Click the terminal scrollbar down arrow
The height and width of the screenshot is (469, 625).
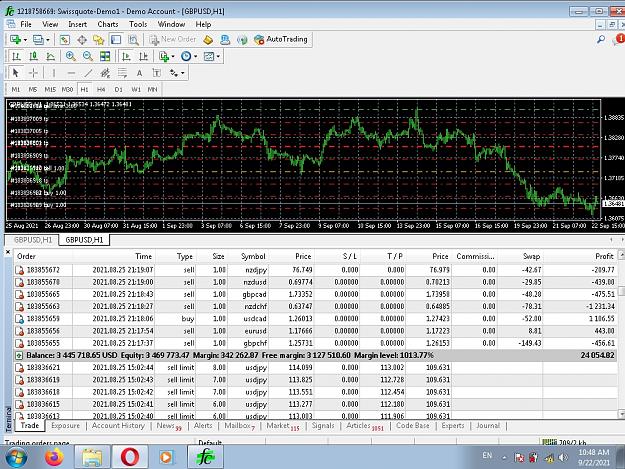click(x=621, y=414)
